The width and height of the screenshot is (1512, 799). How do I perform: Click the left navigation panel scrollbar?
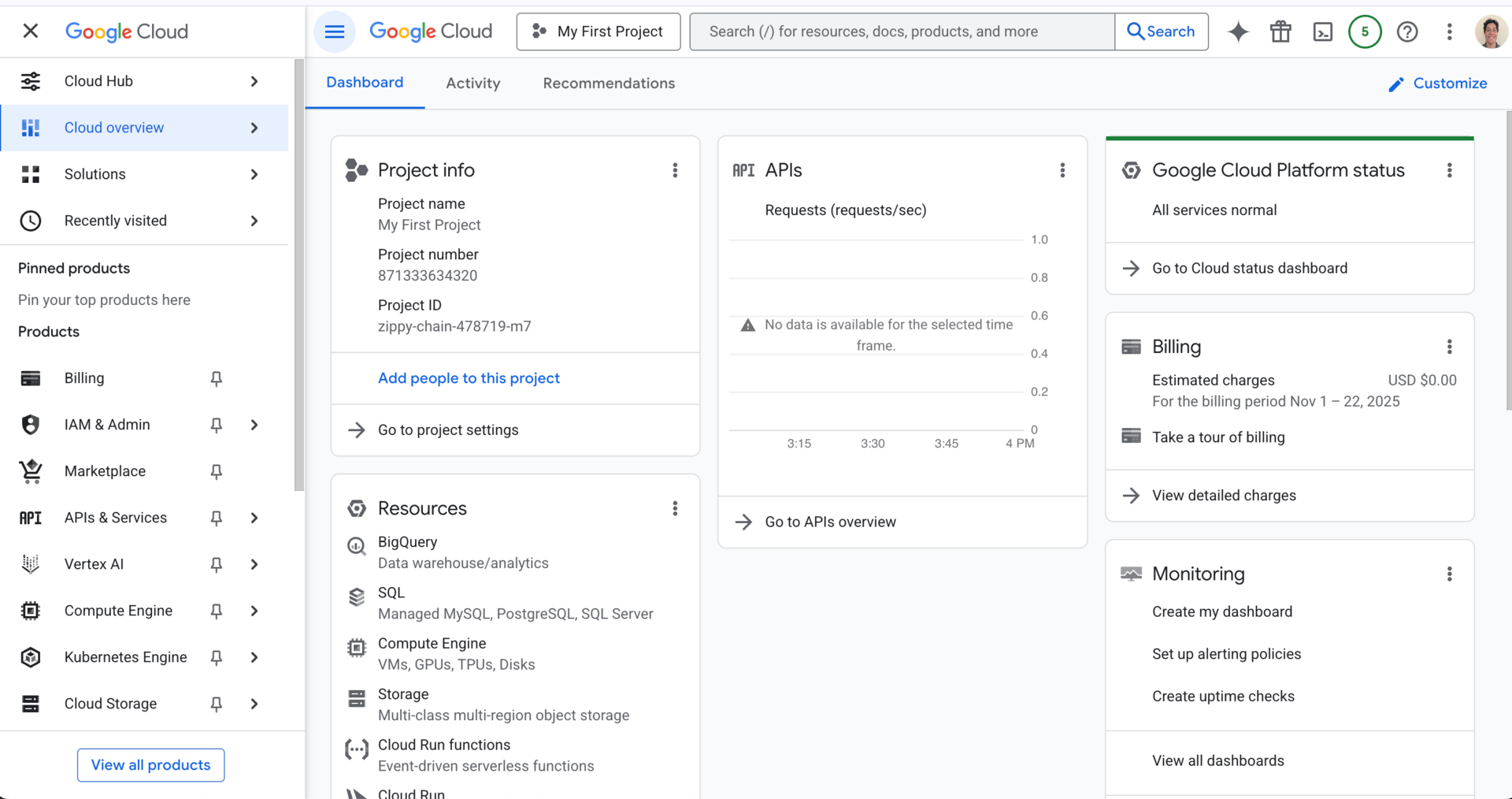pyautogui.click(x=298, y=276)
